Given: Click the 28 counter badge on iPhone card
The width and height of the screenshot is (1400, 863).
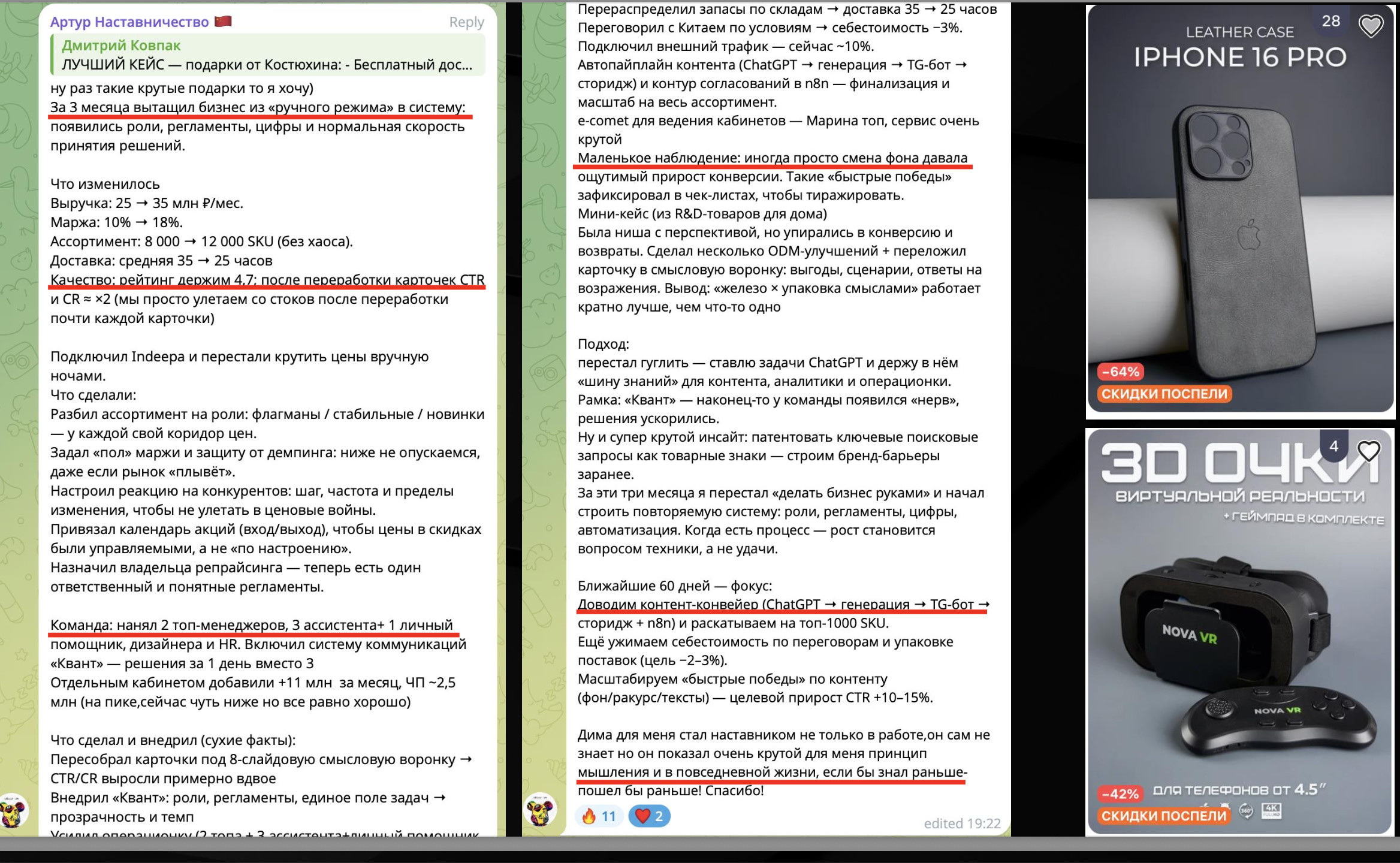Looking at the screenshot, I should coord(1330,22).
